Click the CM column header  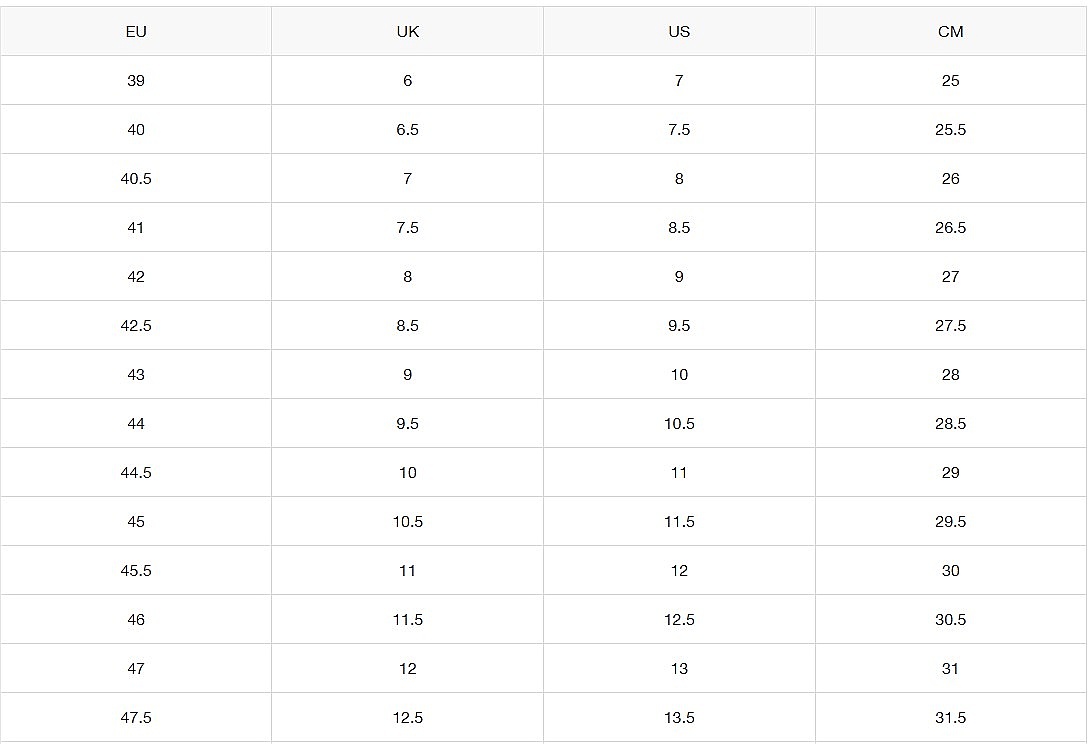coord(950,32)
